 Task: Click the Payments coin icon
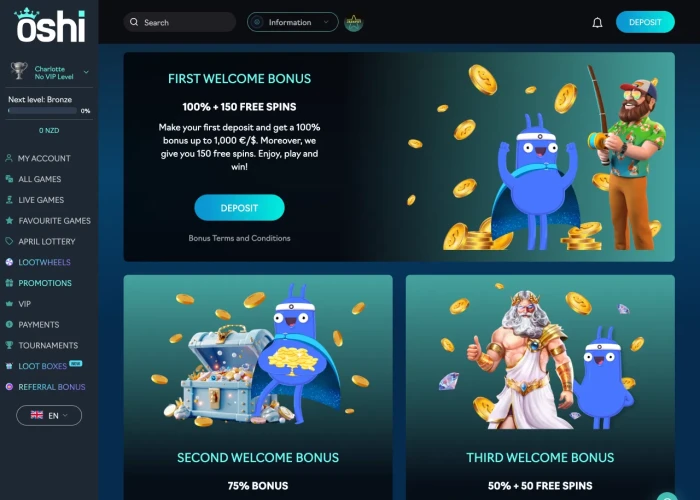9,325
